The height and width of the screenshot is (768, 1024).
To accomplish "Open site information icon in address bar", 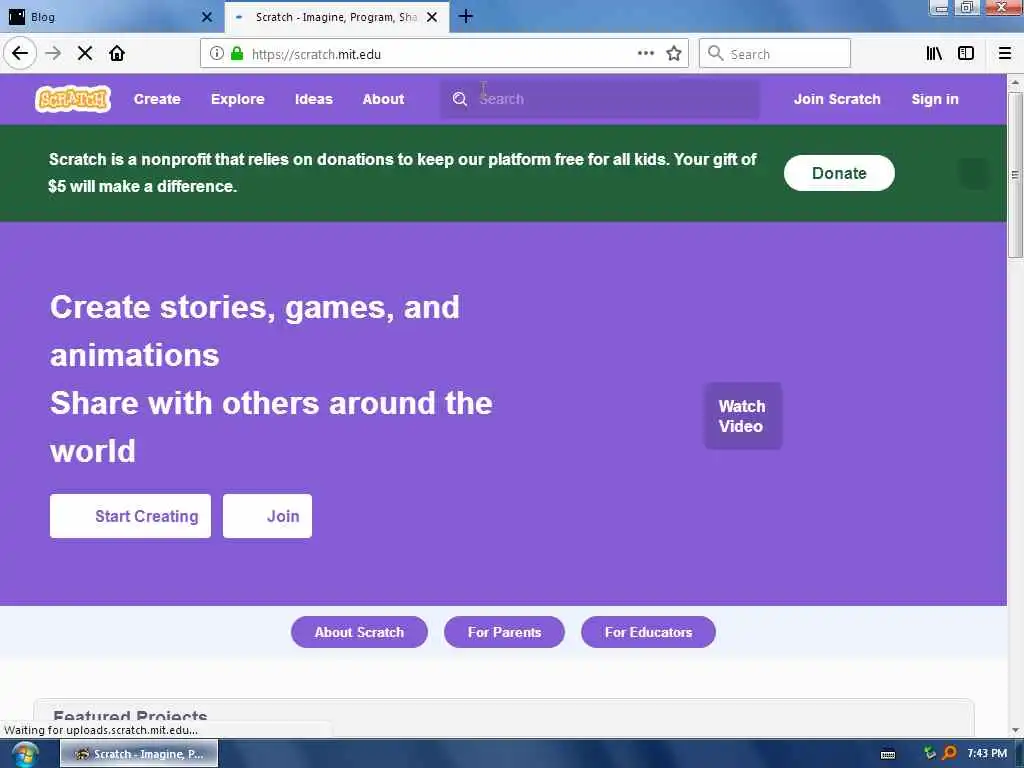I will point(216,54).
